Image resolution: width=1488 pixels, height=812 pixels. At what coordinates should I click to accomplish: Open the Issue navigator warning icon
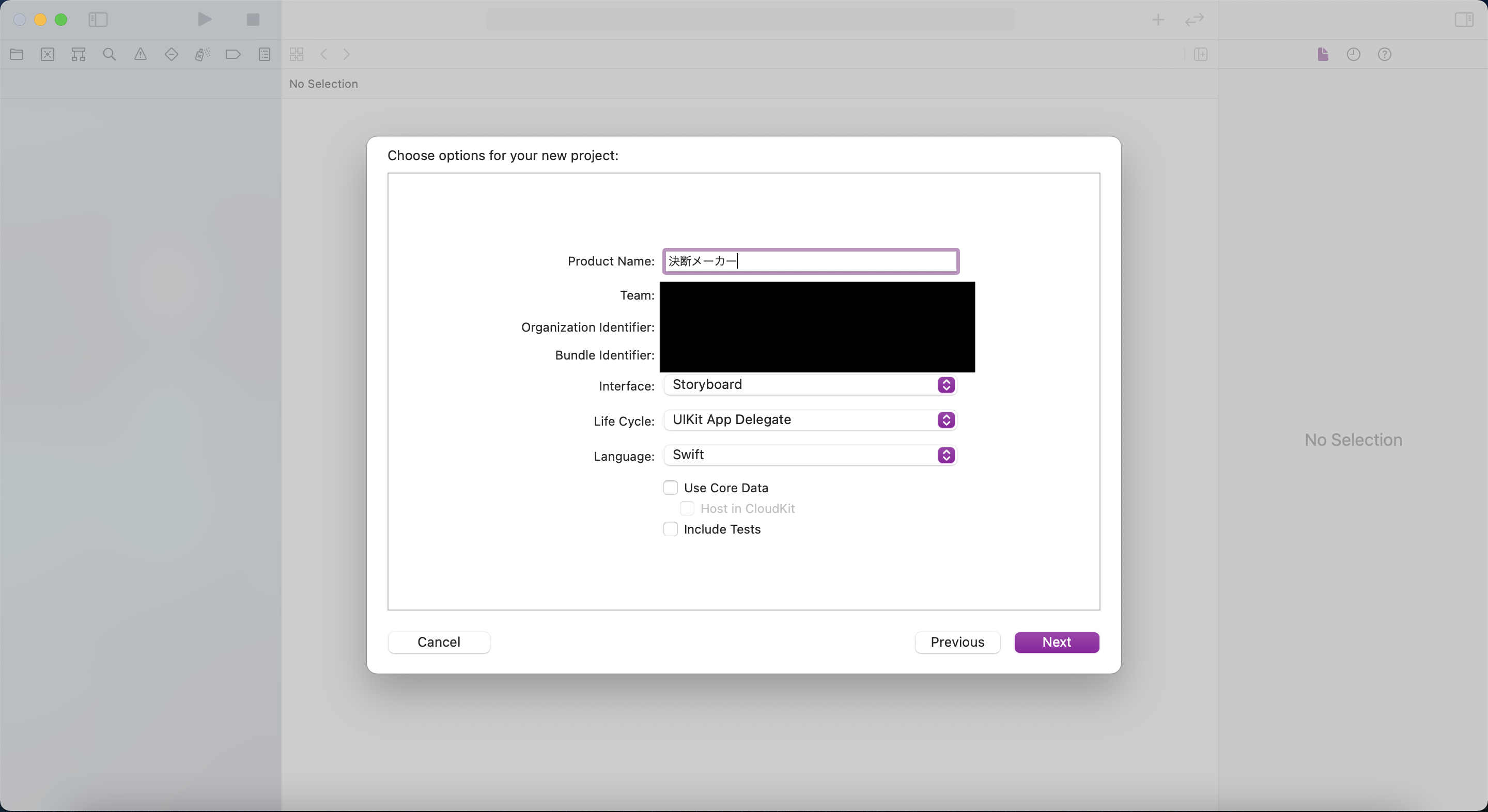(141, 54)
